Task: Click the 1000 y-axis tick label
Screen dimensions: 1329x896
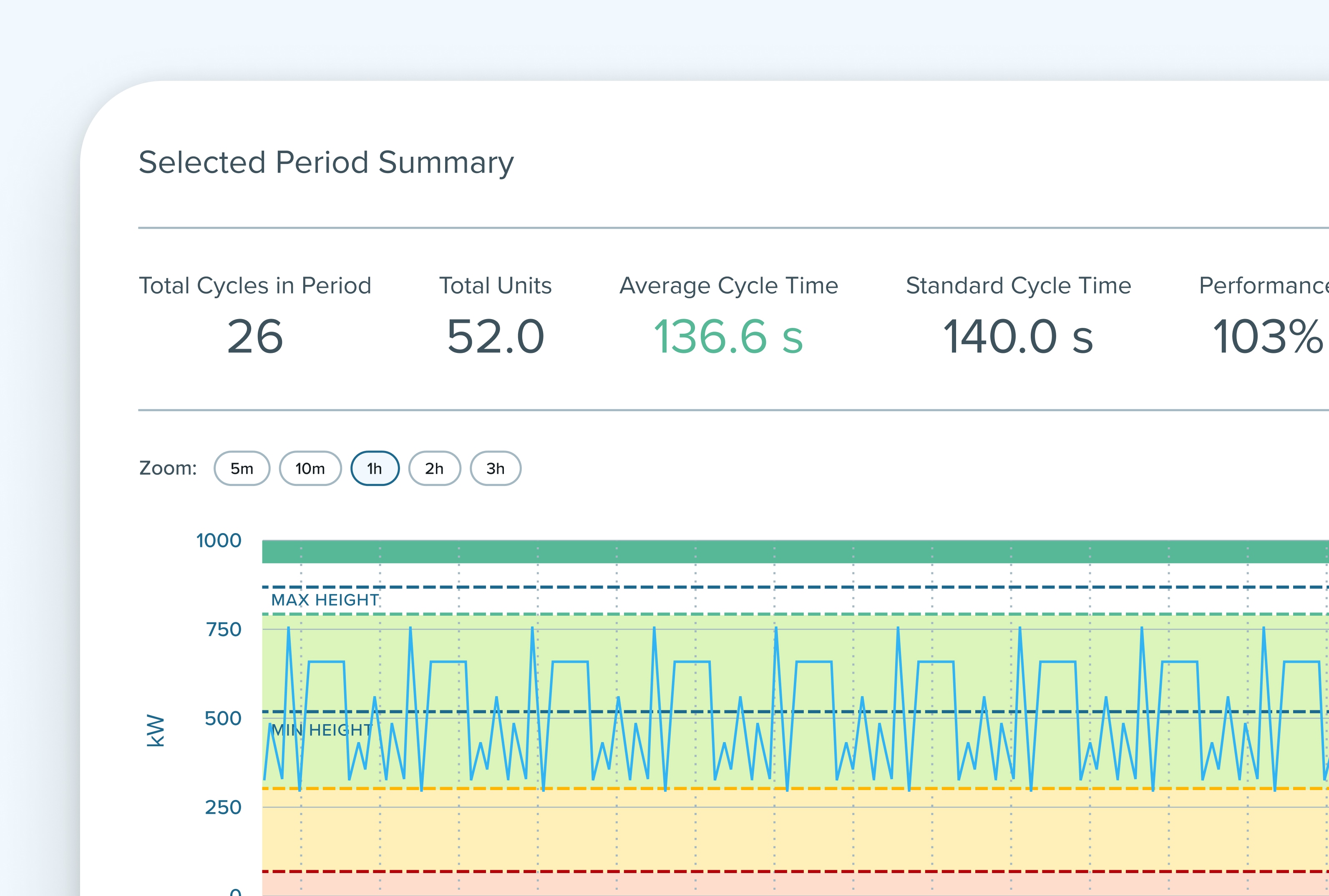Action: coord(219,541)
